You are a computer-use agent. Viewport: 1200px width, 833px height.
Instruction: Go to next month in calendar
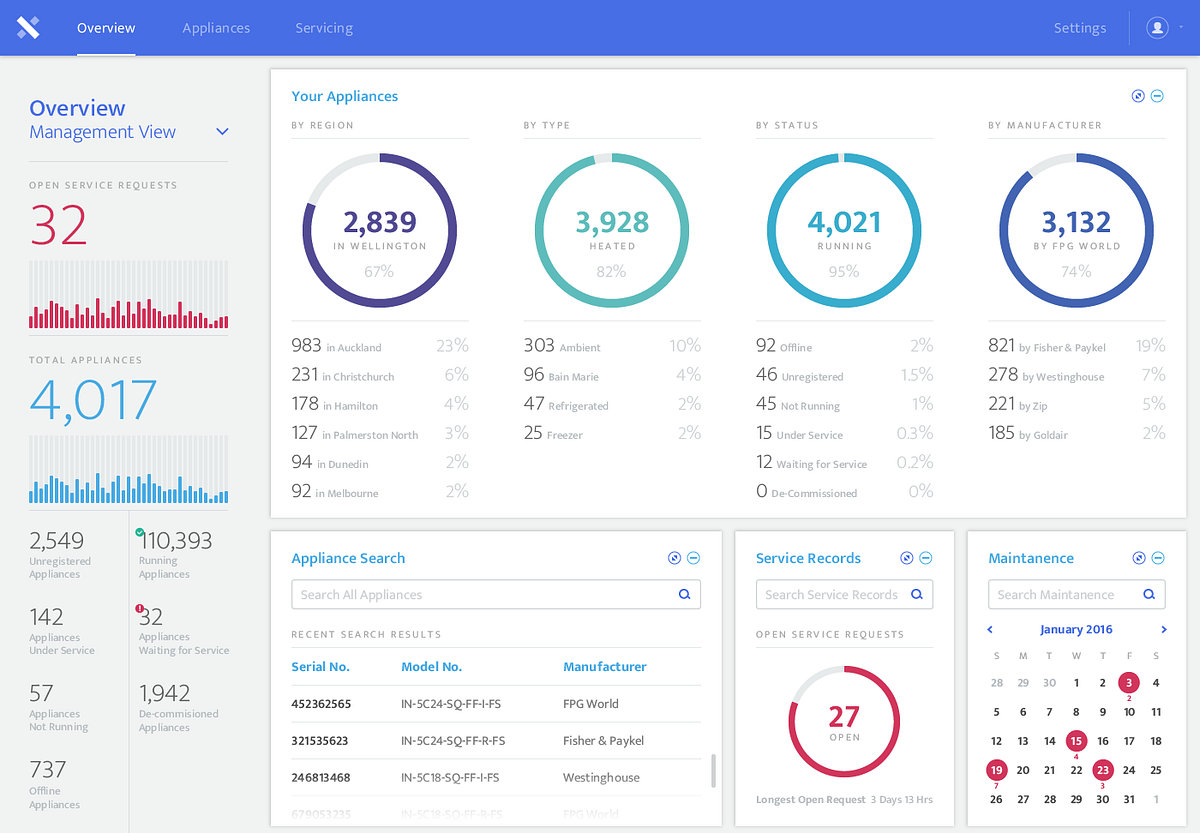[x=1164, y=629]
